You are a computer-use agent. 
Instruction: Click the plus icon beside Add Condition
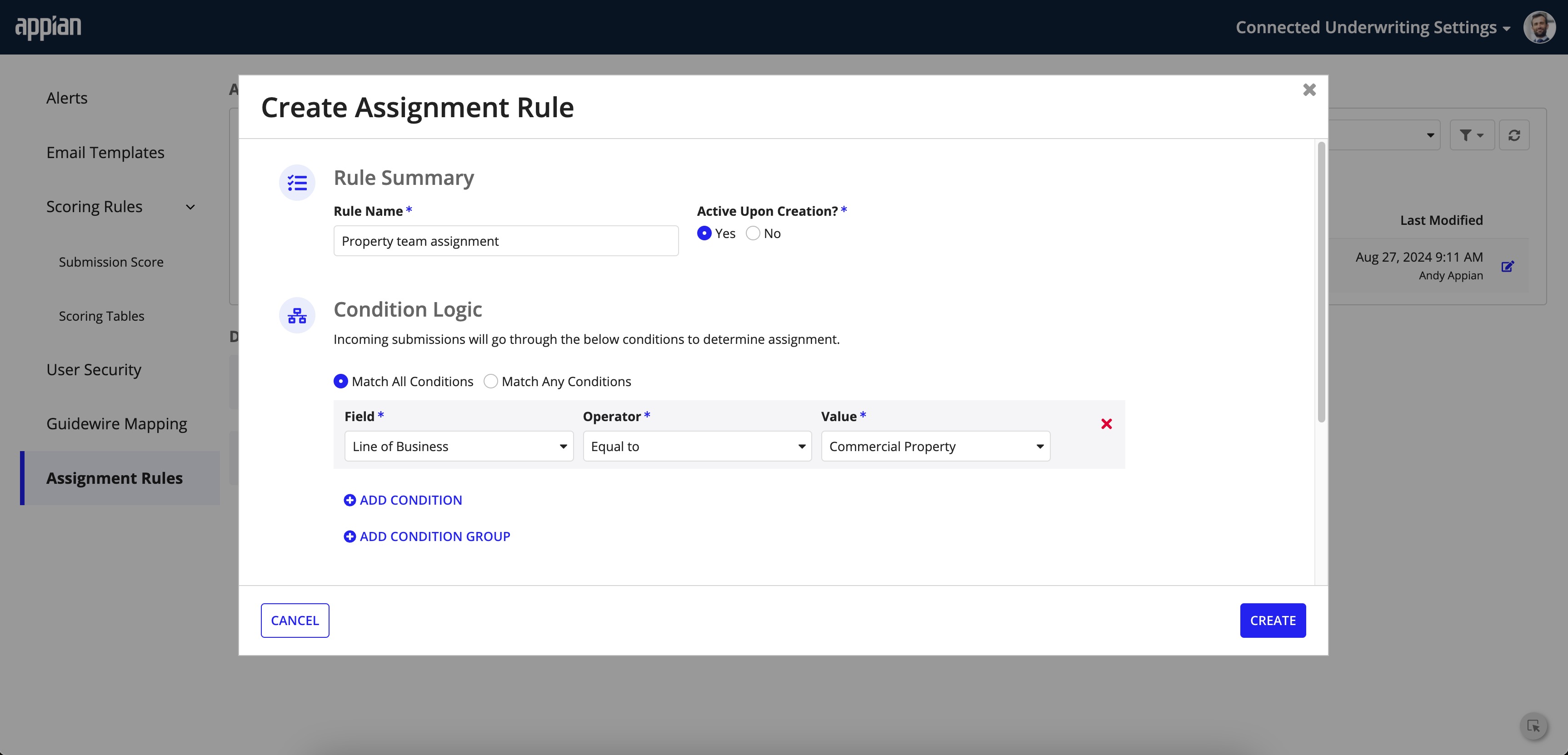(350, 500)
